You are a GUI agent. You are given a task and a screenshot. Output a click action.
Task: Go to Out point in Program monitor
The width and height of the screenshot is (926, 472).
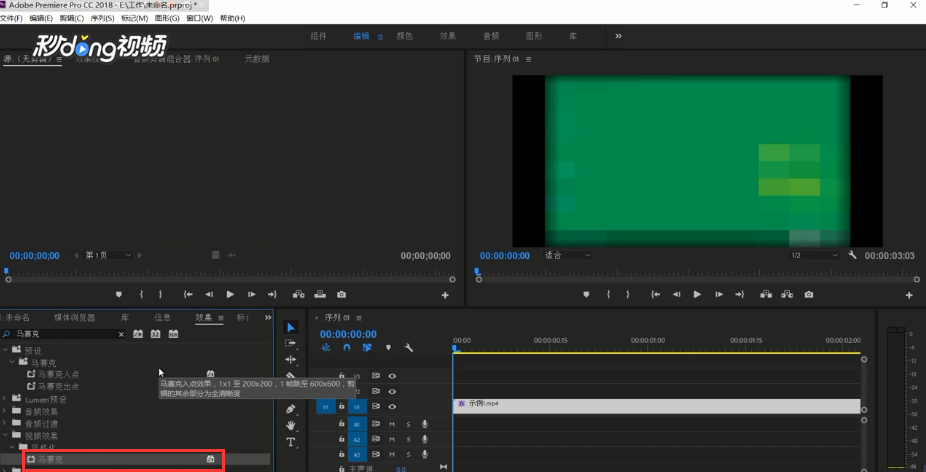[x=739, y=294]
